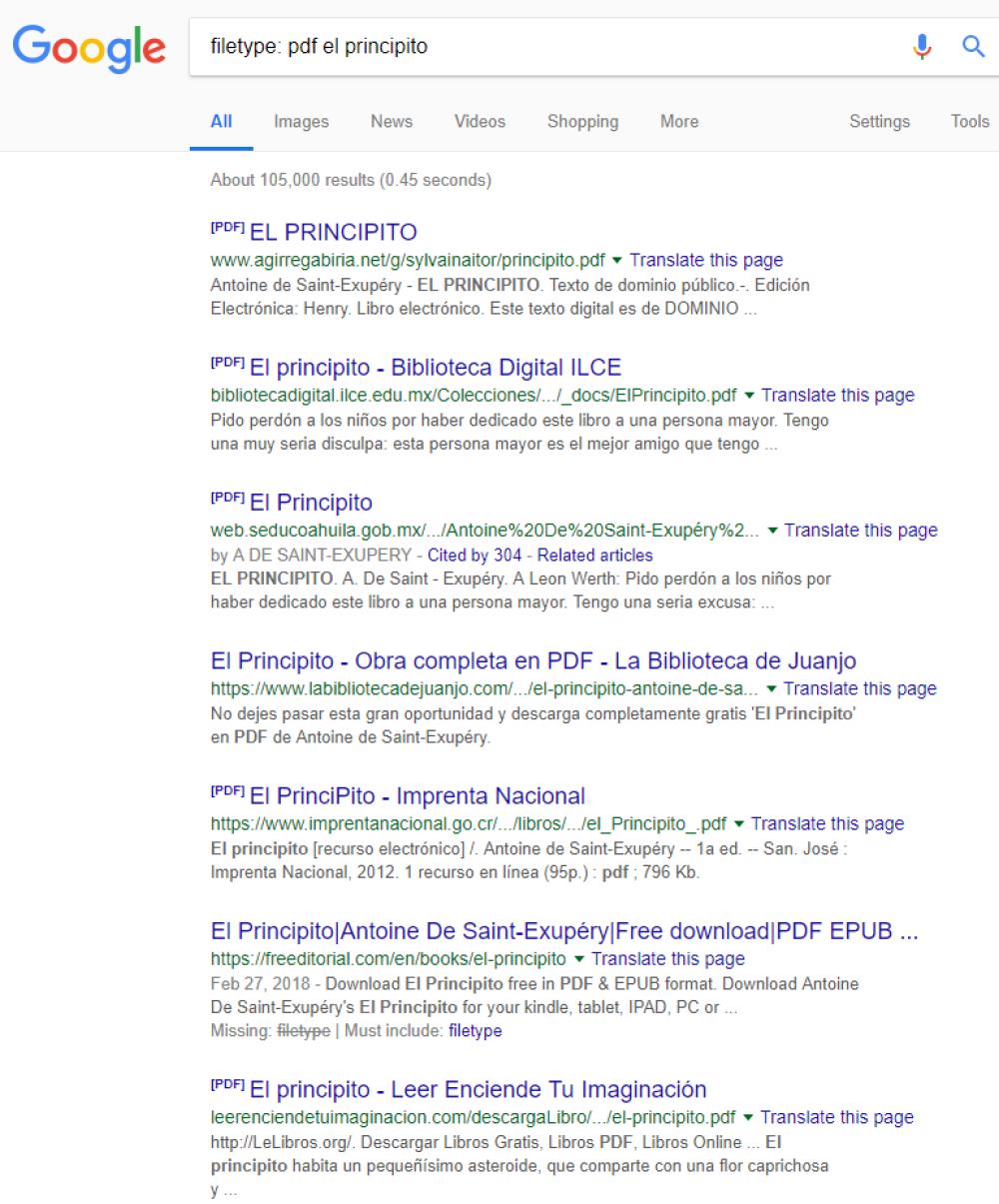Expand arrow next to web.seducoahuila.gob.mx URL

coord(773,530)
